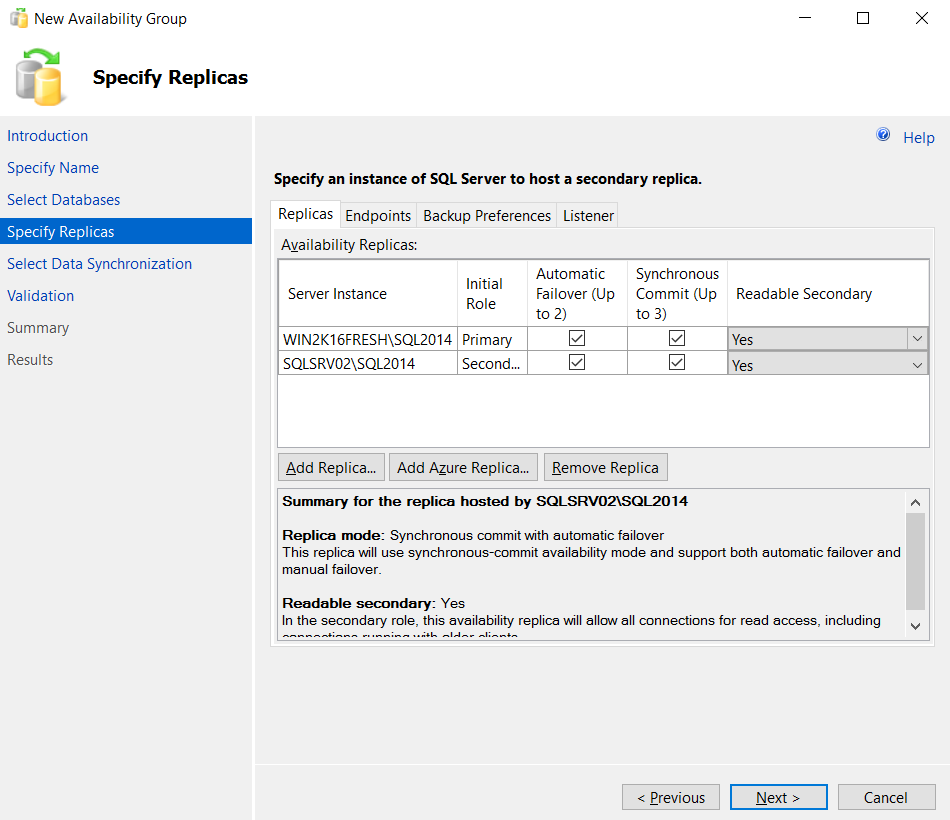Screen dimensions: 950x820
Task: Click the Specify Replicas wizard header icon
Action: click(x=41, y=77)
